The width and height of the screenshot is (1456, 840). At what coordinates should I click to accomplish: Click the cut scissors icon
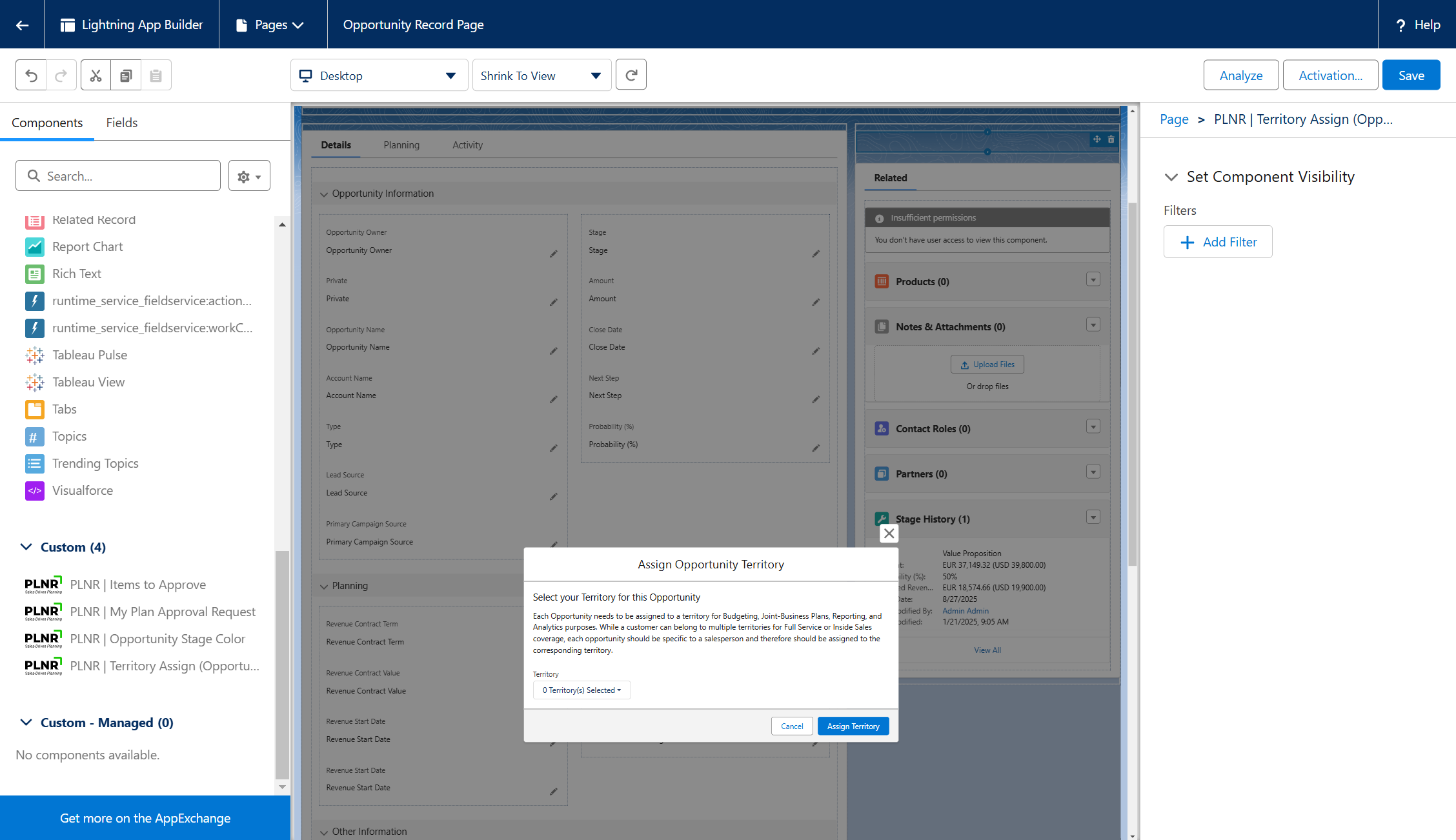point(96,75)
